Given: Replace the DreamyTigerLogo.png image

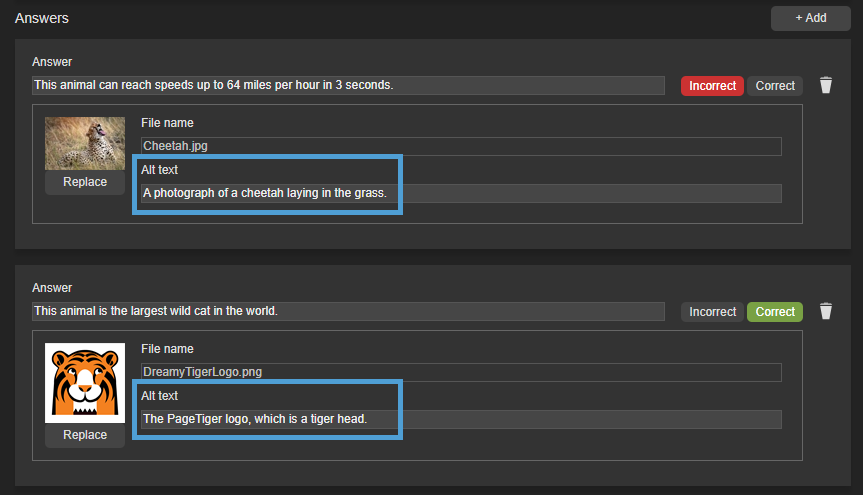Looking at the screenshot, I should click(x=85, y=435).
